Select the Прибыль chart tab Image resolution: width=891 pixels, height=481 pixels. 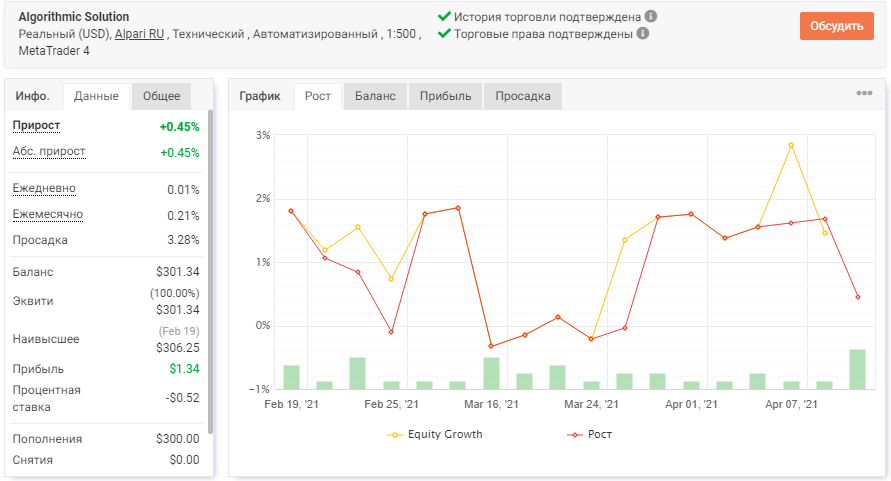(446, 96)
